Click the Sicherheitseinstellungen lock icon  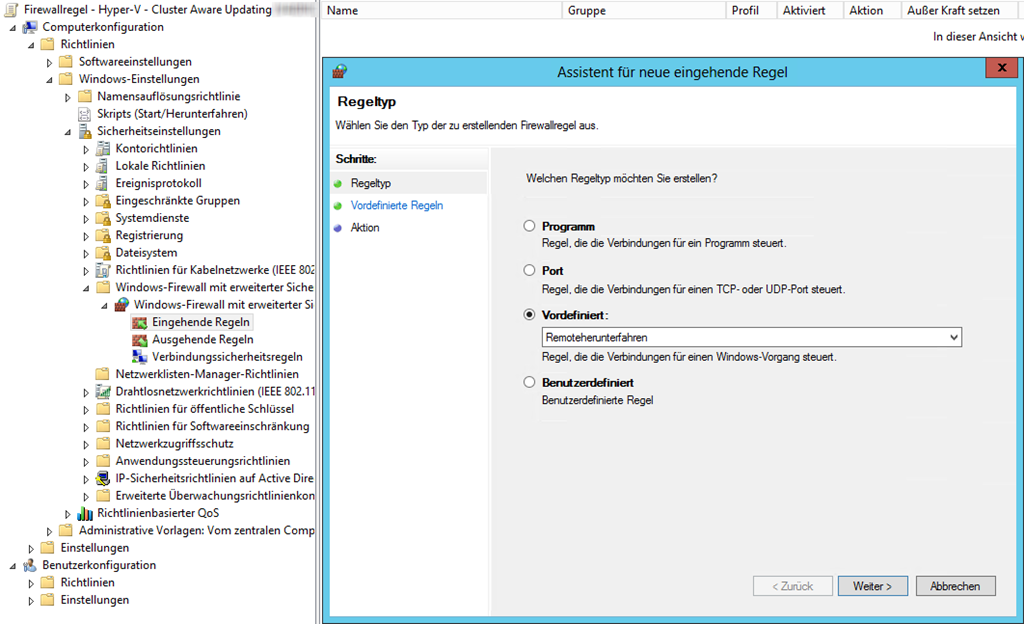pos(84,131)
